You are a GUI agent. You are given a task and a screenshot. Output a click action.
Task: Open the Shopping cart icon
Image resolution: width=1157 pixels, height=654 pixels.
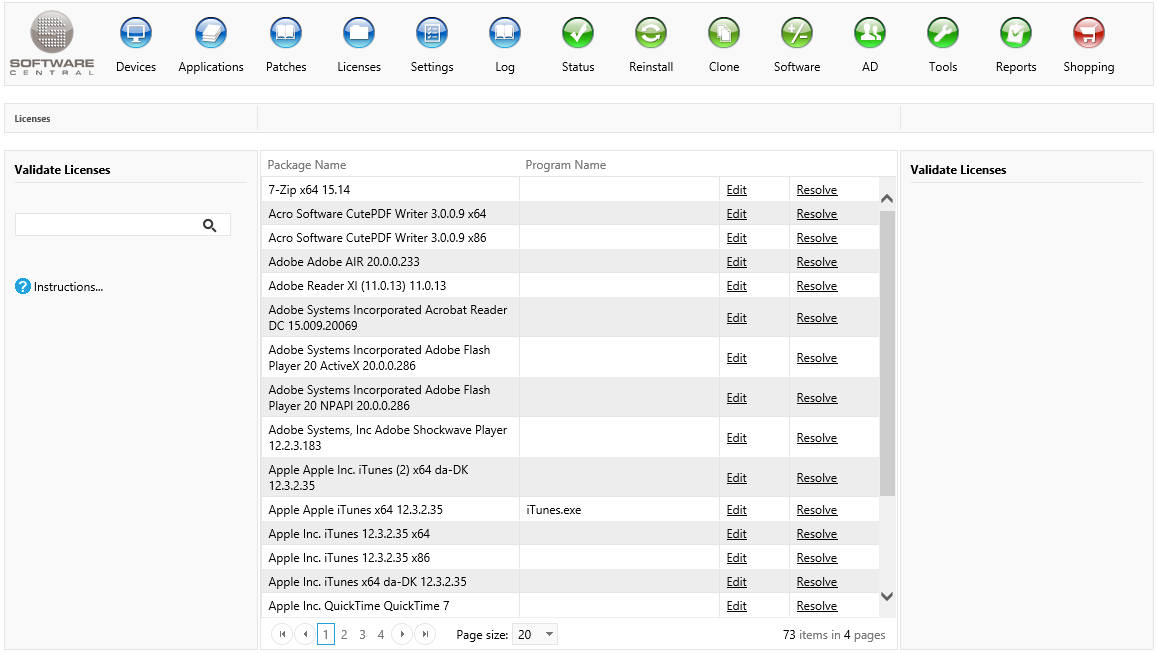tap(1089, 34)
